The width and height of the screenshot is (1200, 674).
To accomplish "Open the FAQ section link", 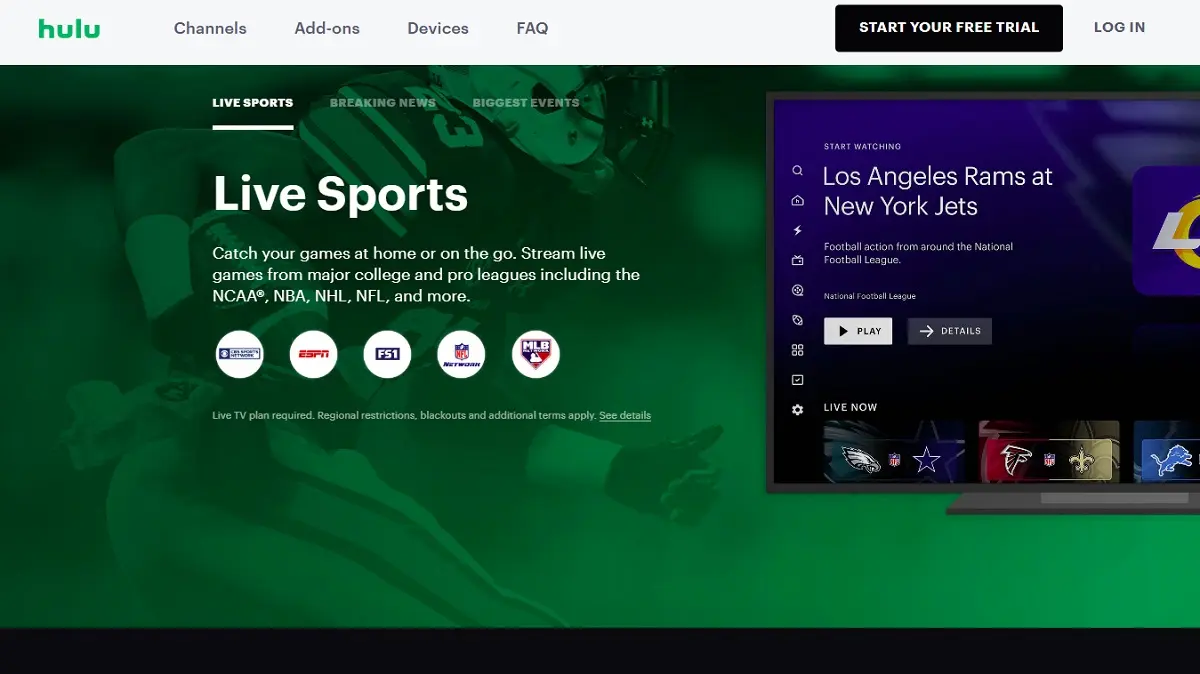I will pos(532,28).
